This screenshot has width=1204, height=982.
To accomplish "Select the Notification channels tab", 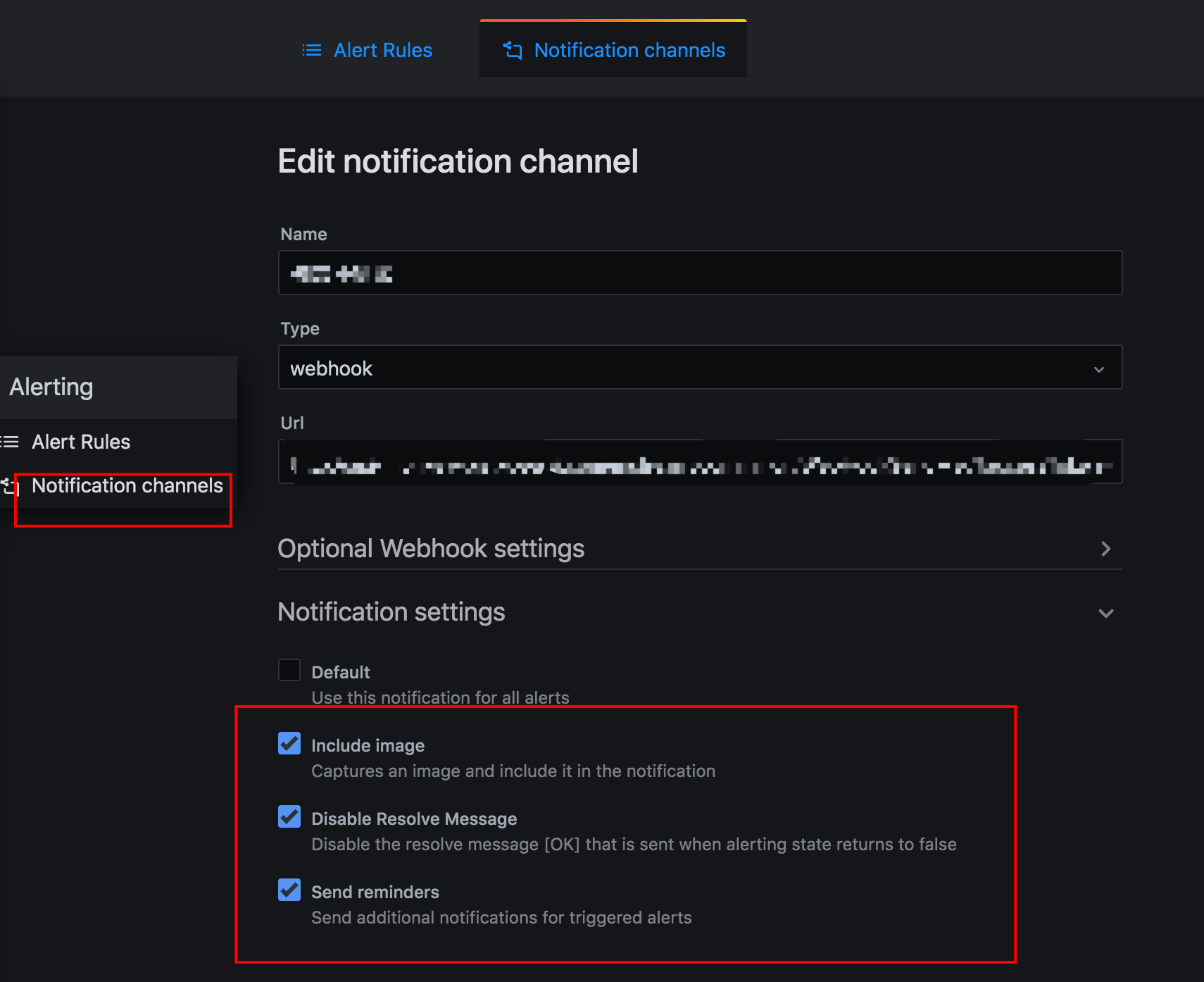I will tap(629, 50).
